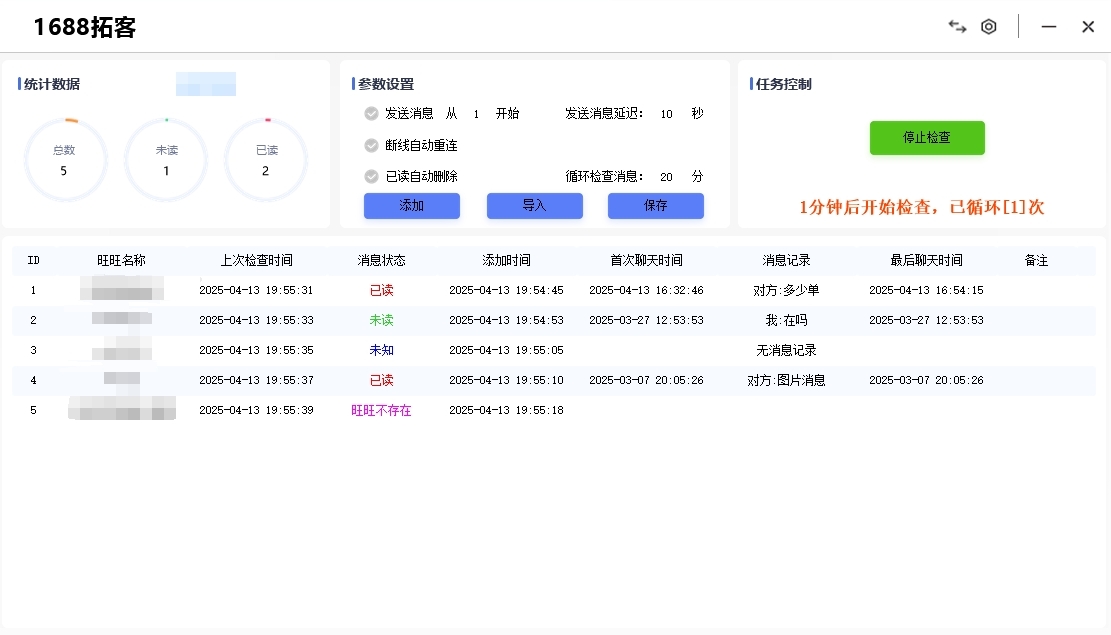
Task: Click added time 2025-04-13 19:54:53
Action: point(506,320)
